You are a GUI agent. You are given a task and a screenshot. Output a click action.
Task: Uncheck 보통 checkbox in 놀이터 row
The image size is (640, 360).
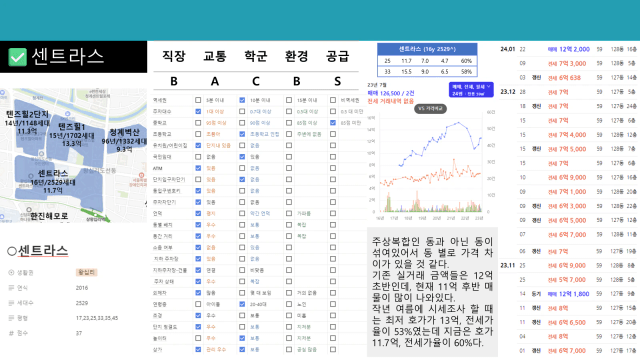tap(242, 338)
